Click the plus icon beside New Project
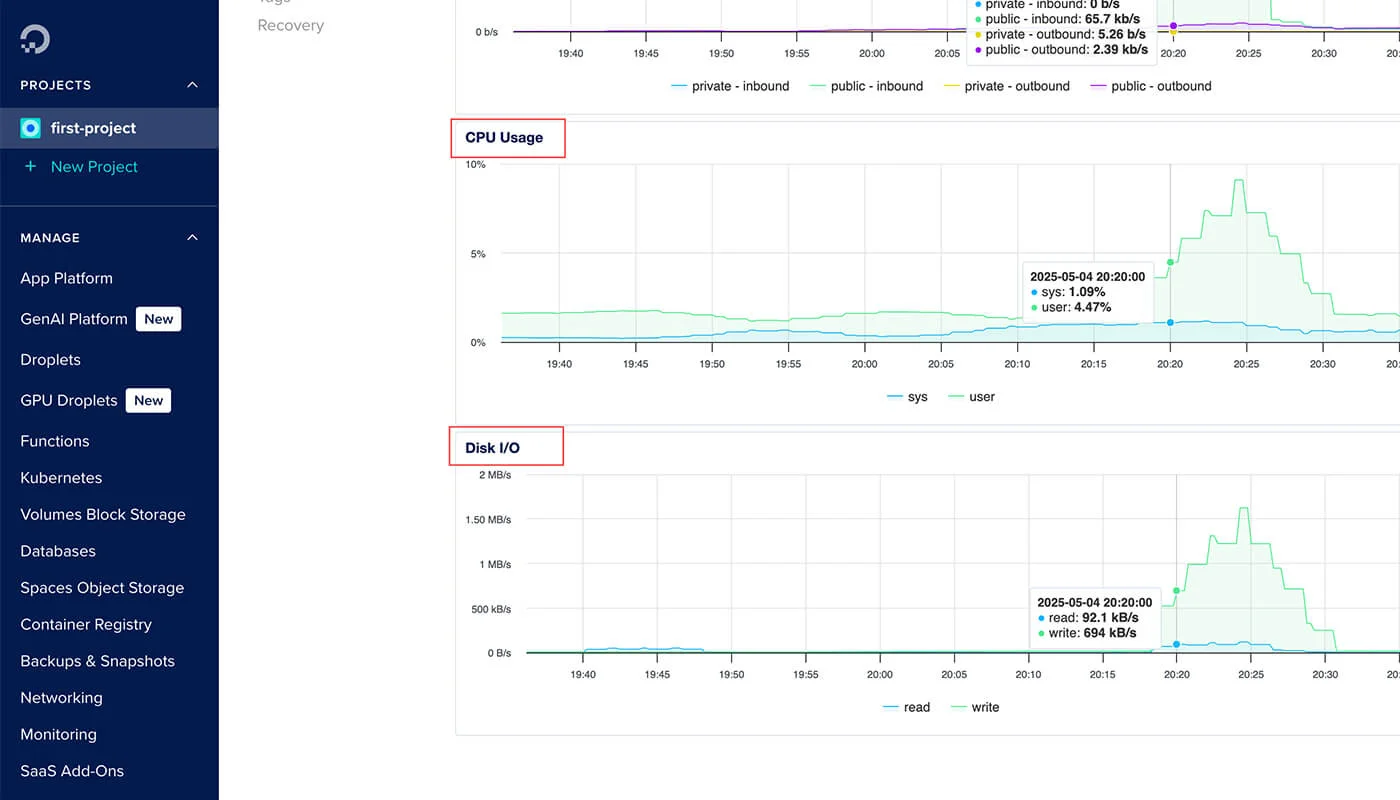1400x800 pixels. (30, 167)
